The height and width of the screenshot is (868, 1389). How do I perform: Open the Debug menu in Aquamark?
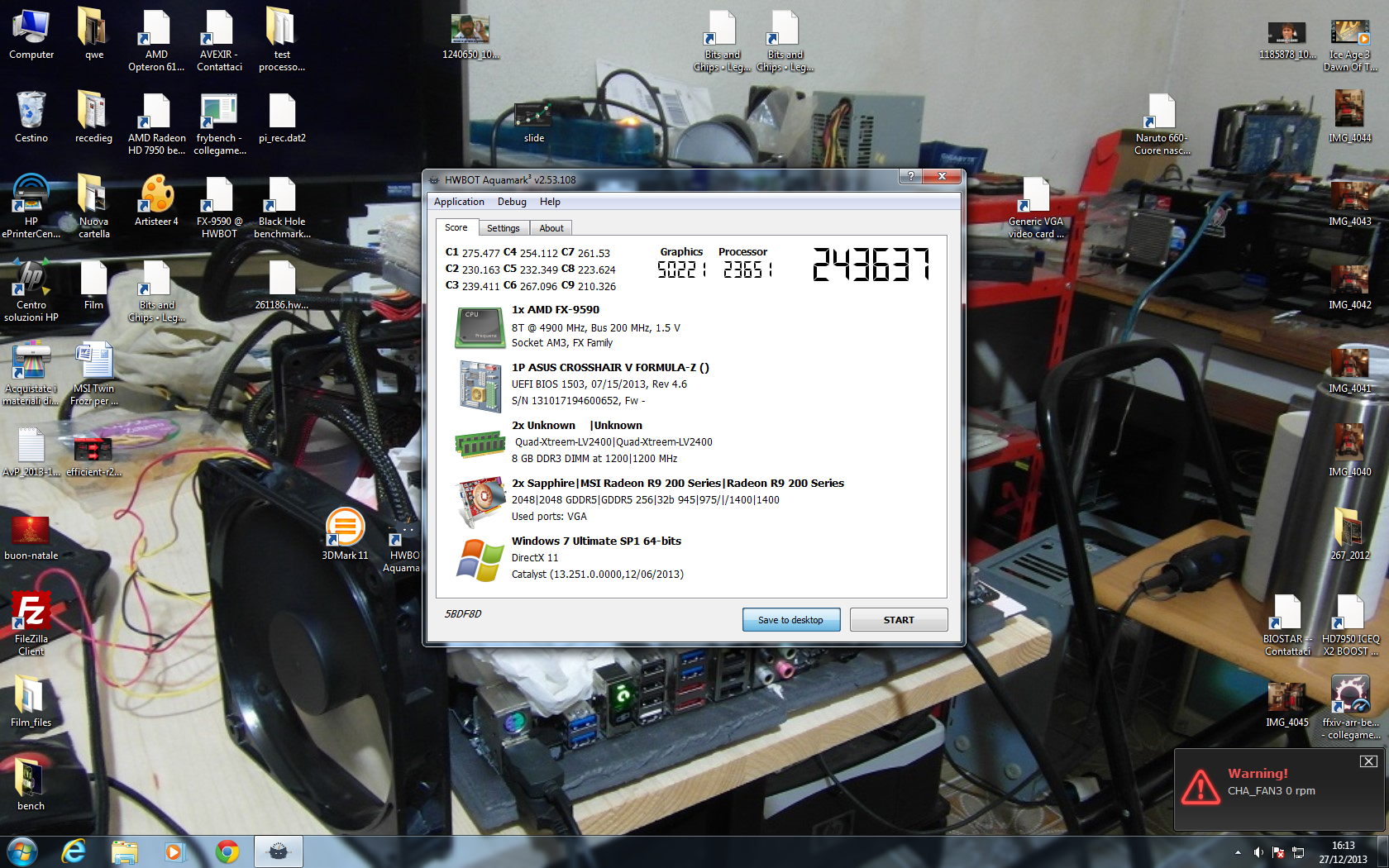pos(512,202)
